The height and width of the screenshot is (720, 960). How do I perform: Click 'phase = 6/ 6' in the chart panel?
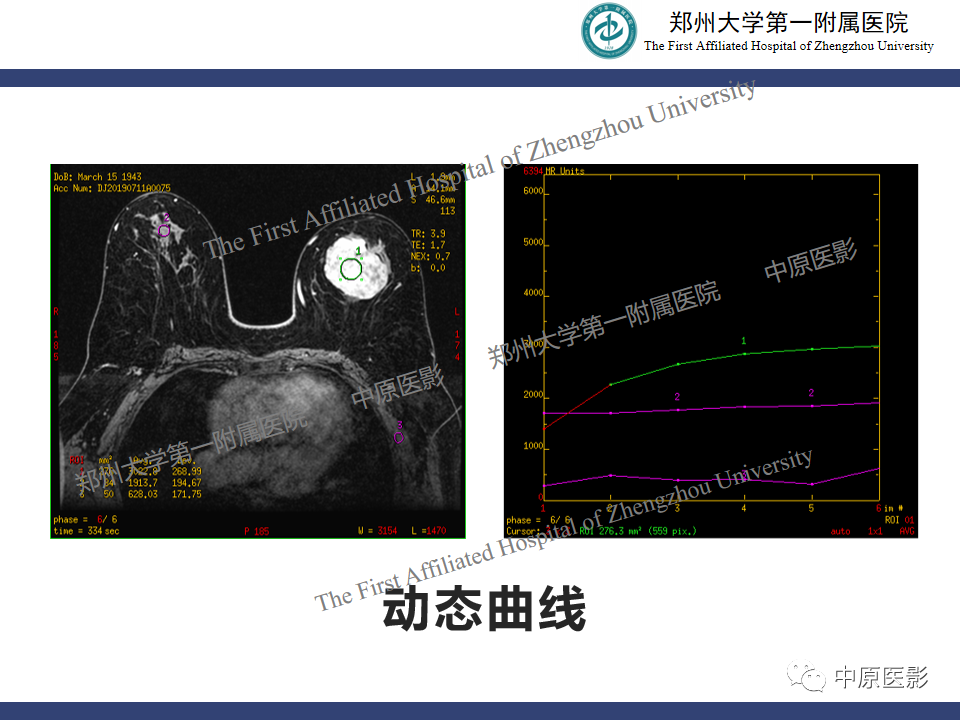(538, 520)
